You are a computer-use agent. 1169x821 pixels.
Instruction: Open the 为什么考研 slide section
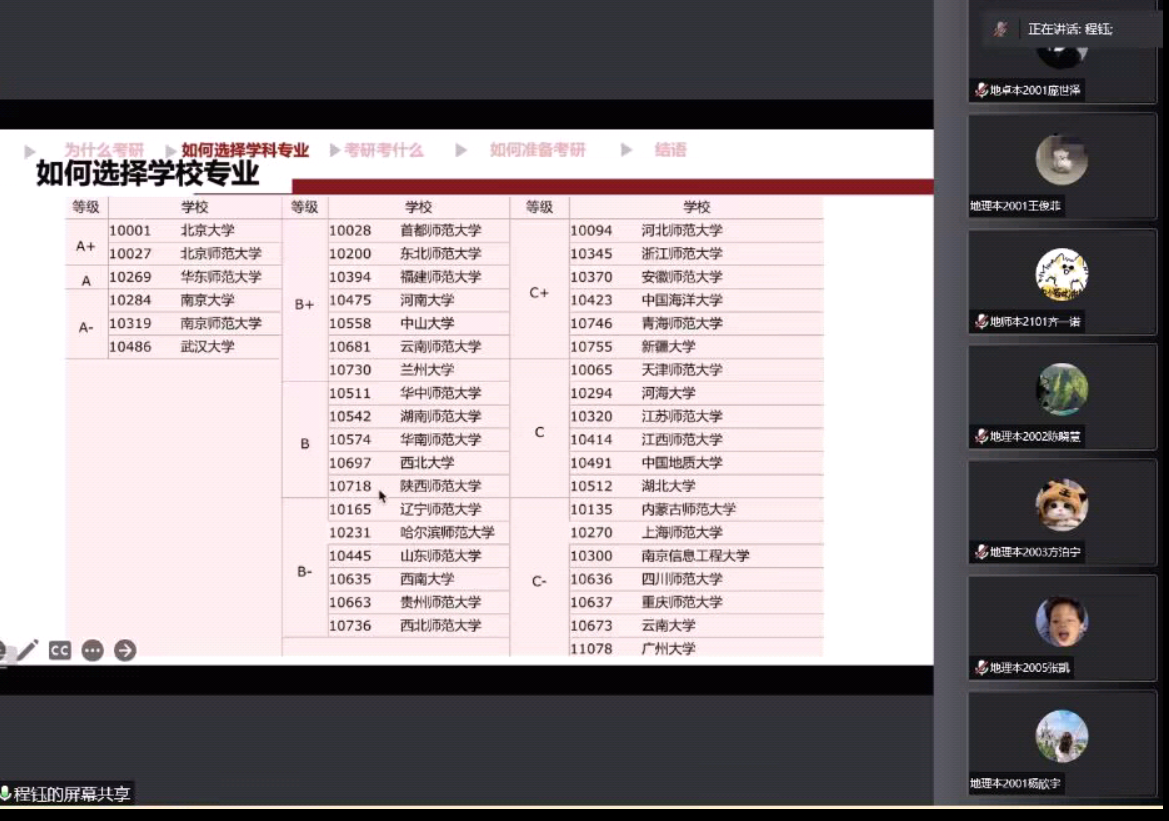click(104, 150)
